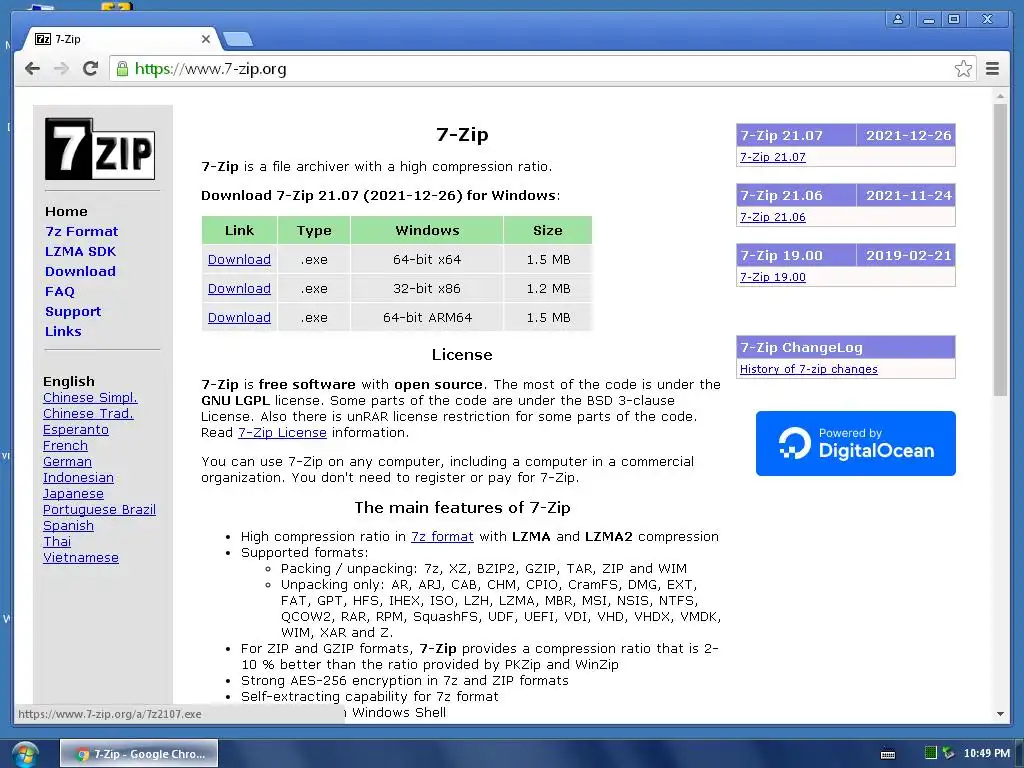Screen dimensions: 1024x768
Task: Click the 7-ZIP logo image
Action: tap(100, 149)
